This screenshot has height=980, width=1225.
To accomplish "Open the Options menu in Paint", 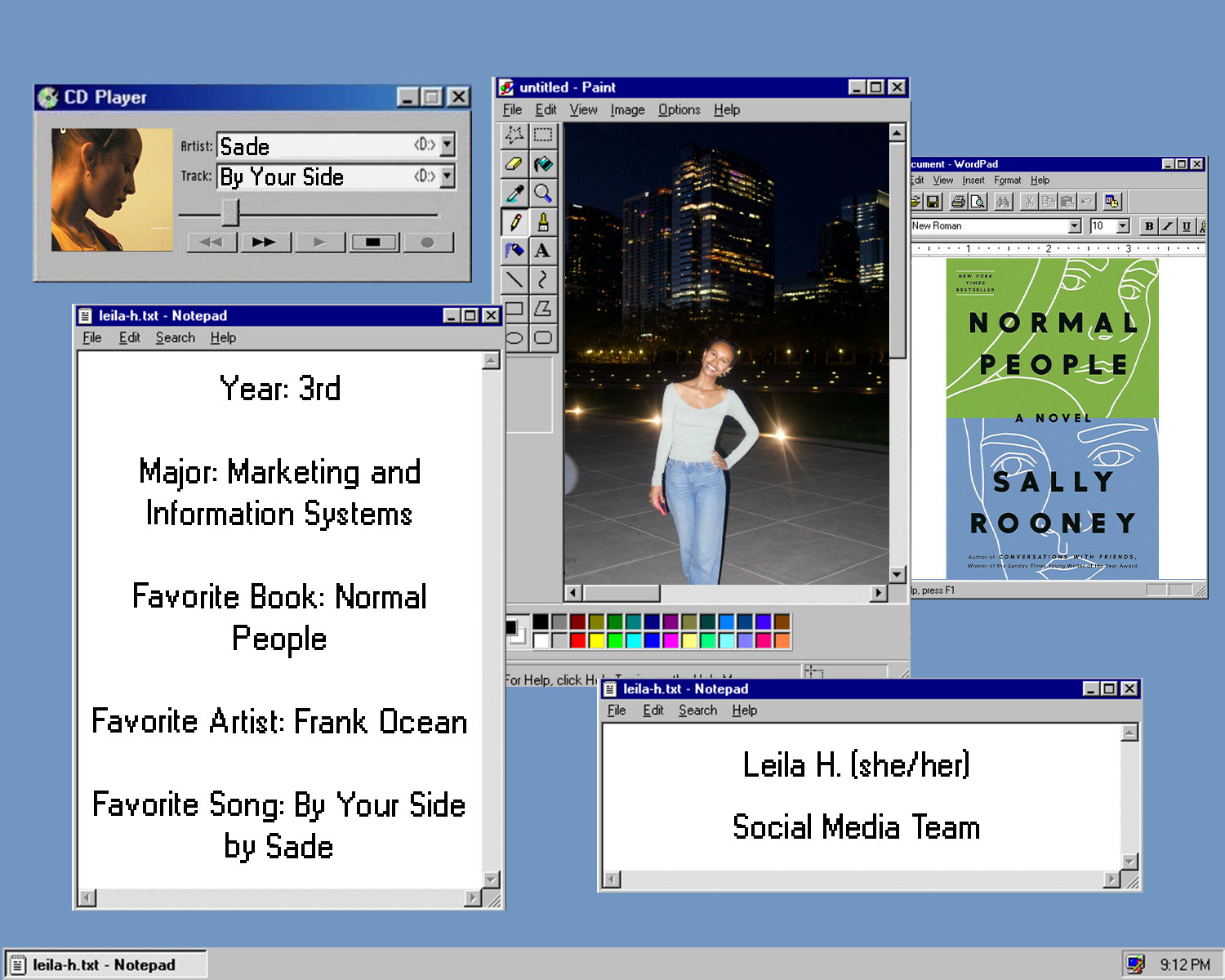I will click(x=679, y=109).
